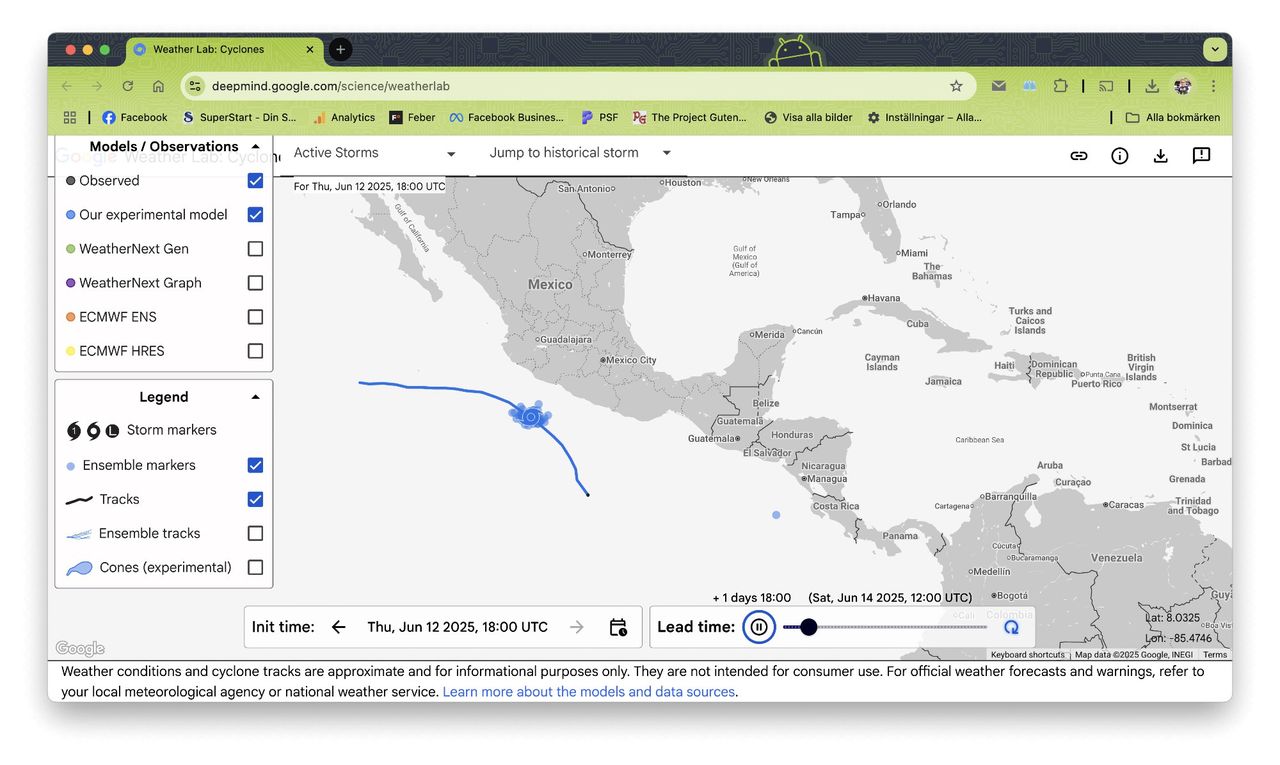Open the init time calendar picker

click(618, 627)
